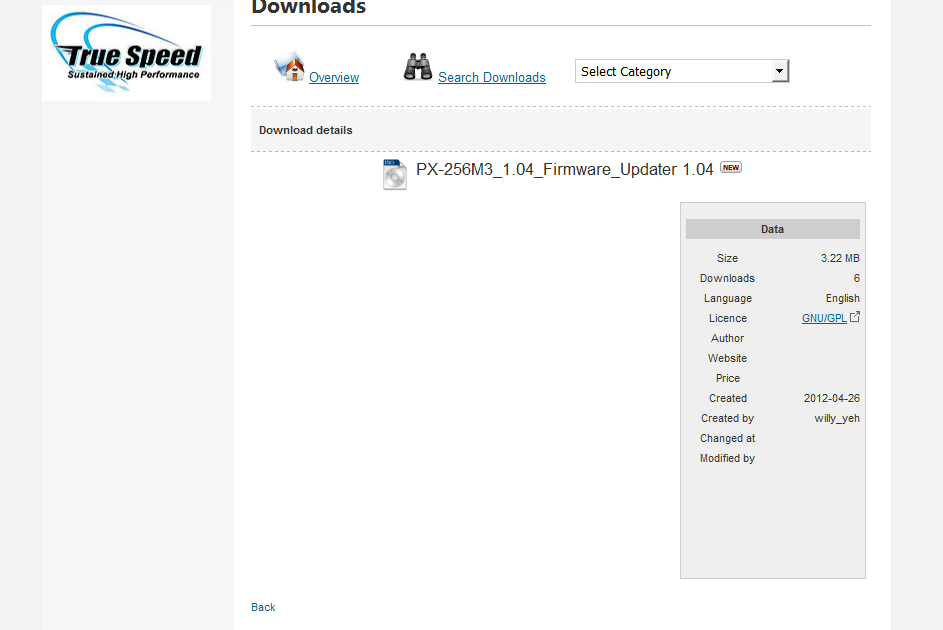Click external link icon beside GNU/GPL

855,317
